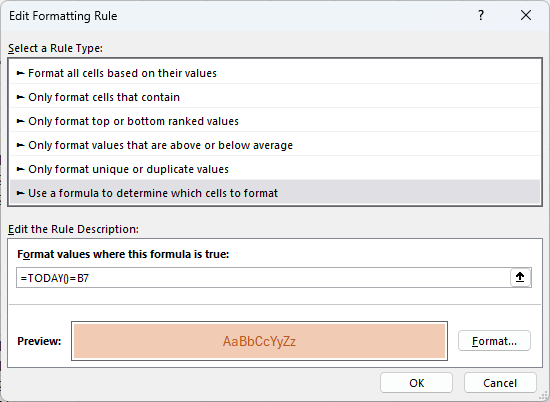
Task: Confirm the rule with OK
Action: (x=416, y=383)
